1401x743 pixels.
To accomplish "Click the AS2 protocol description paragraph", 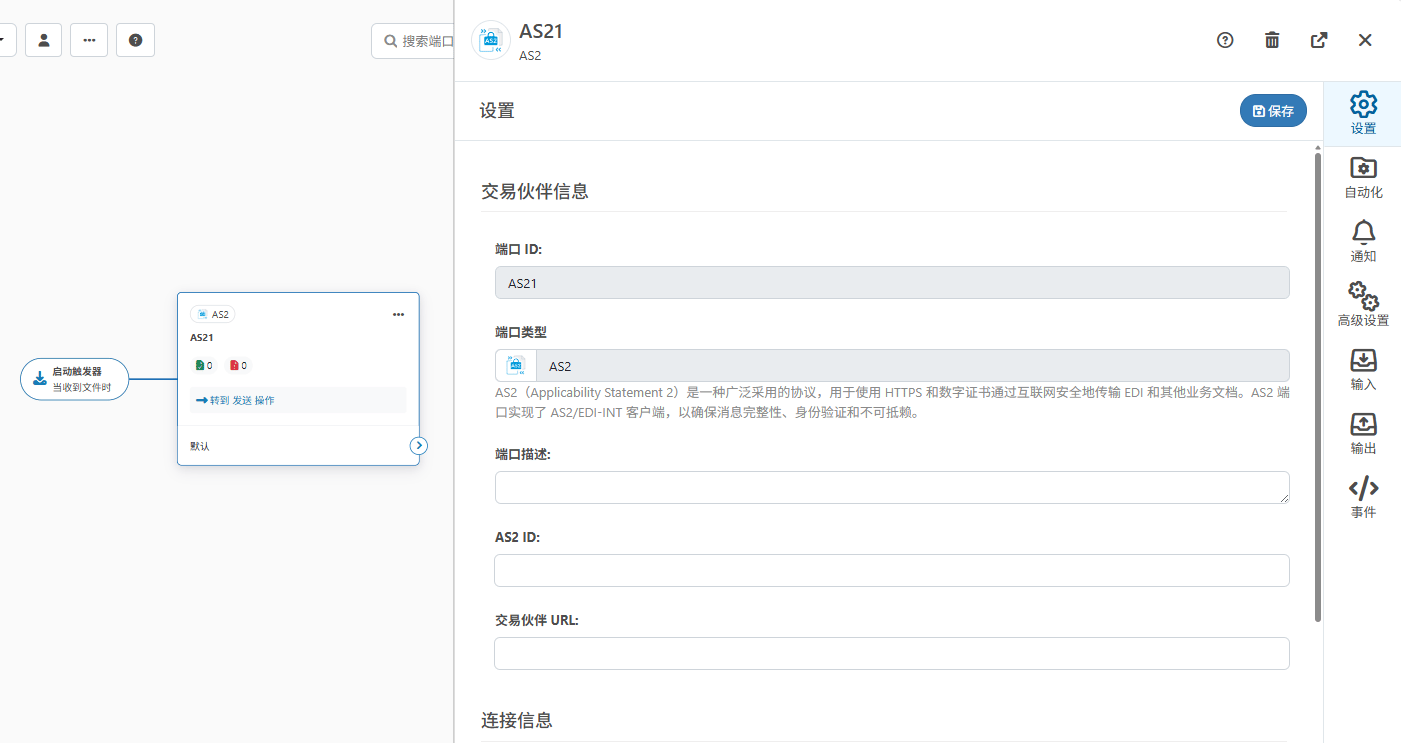I will click(x=892, y=402).
